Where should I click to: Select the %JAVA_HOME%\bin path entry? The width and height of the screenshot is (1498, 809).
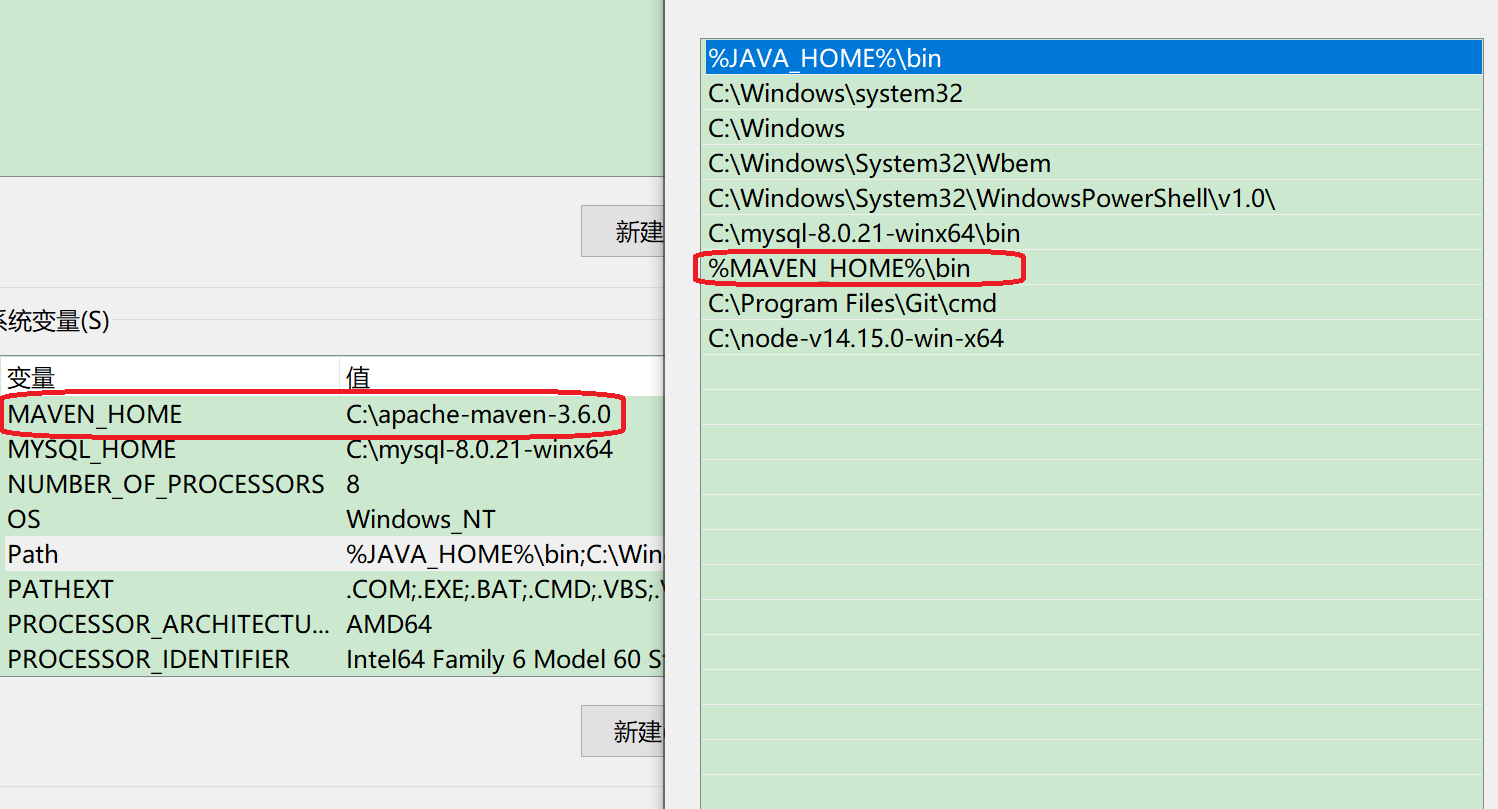coord(825,58)
